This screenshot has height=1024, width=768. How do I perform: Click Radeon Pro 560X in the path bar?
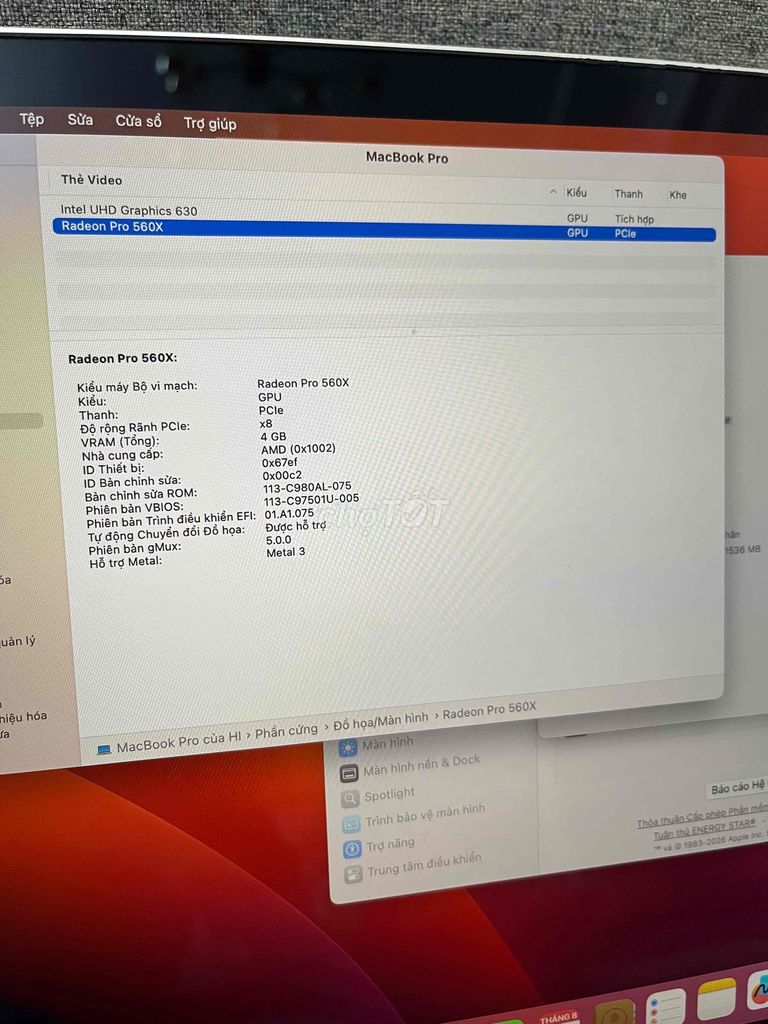point(490,710)
